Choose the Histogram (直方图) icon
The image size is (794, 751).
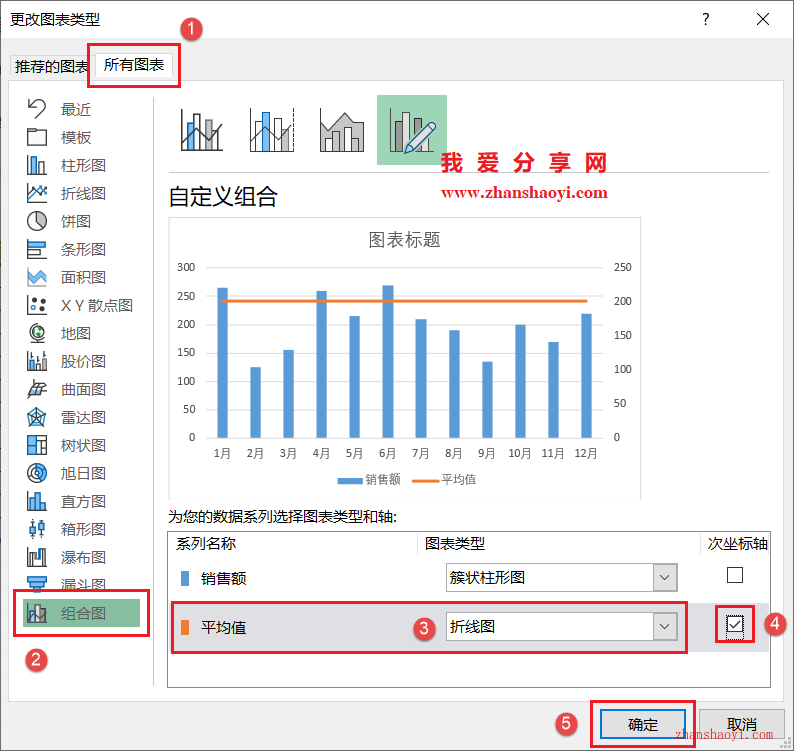pyautogui.click(x=36, y=501)
